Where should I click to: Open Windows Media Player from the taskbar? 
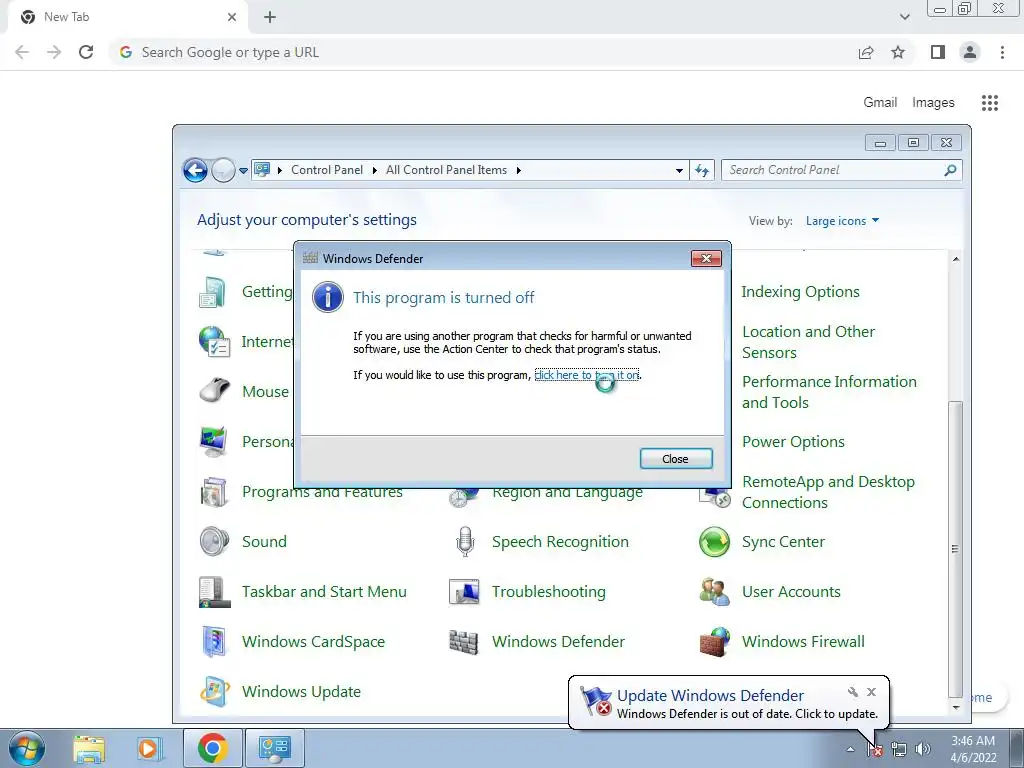(148, 749)
